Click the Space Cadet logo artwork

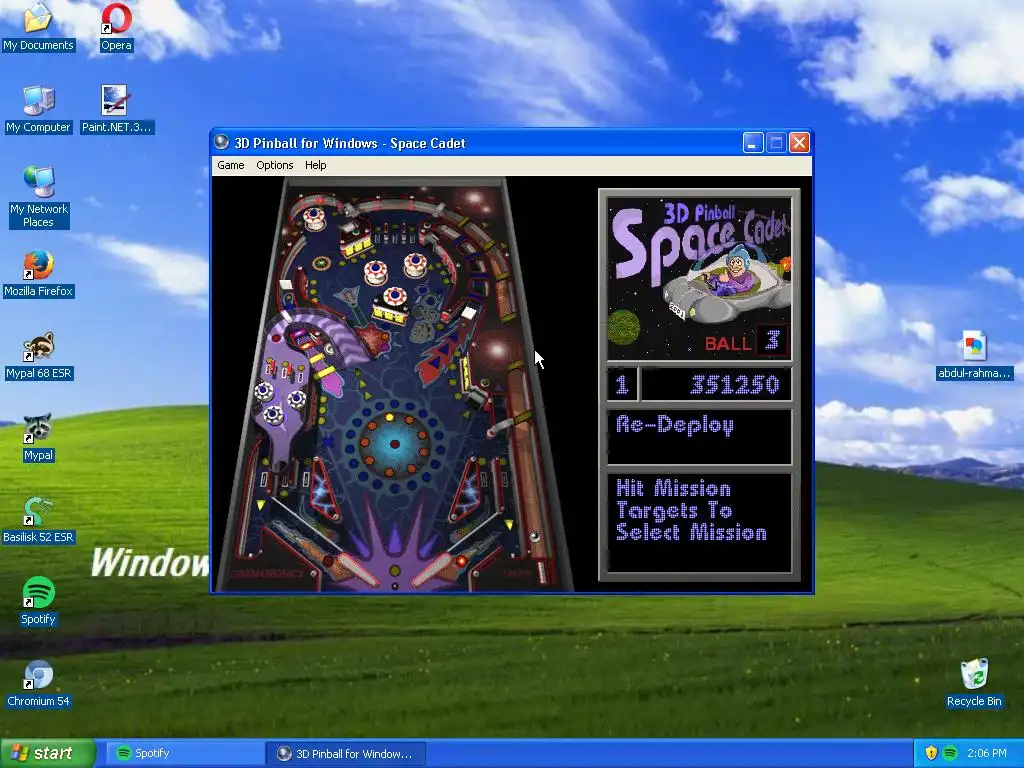pos(699,280)
